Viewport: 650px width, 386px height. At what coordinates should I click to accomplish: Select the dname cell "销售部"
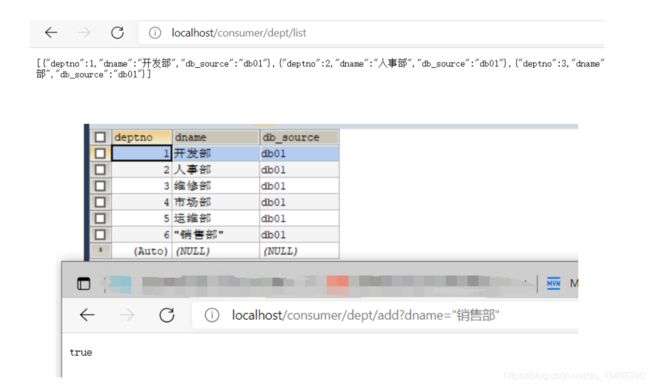coord(216,234)
